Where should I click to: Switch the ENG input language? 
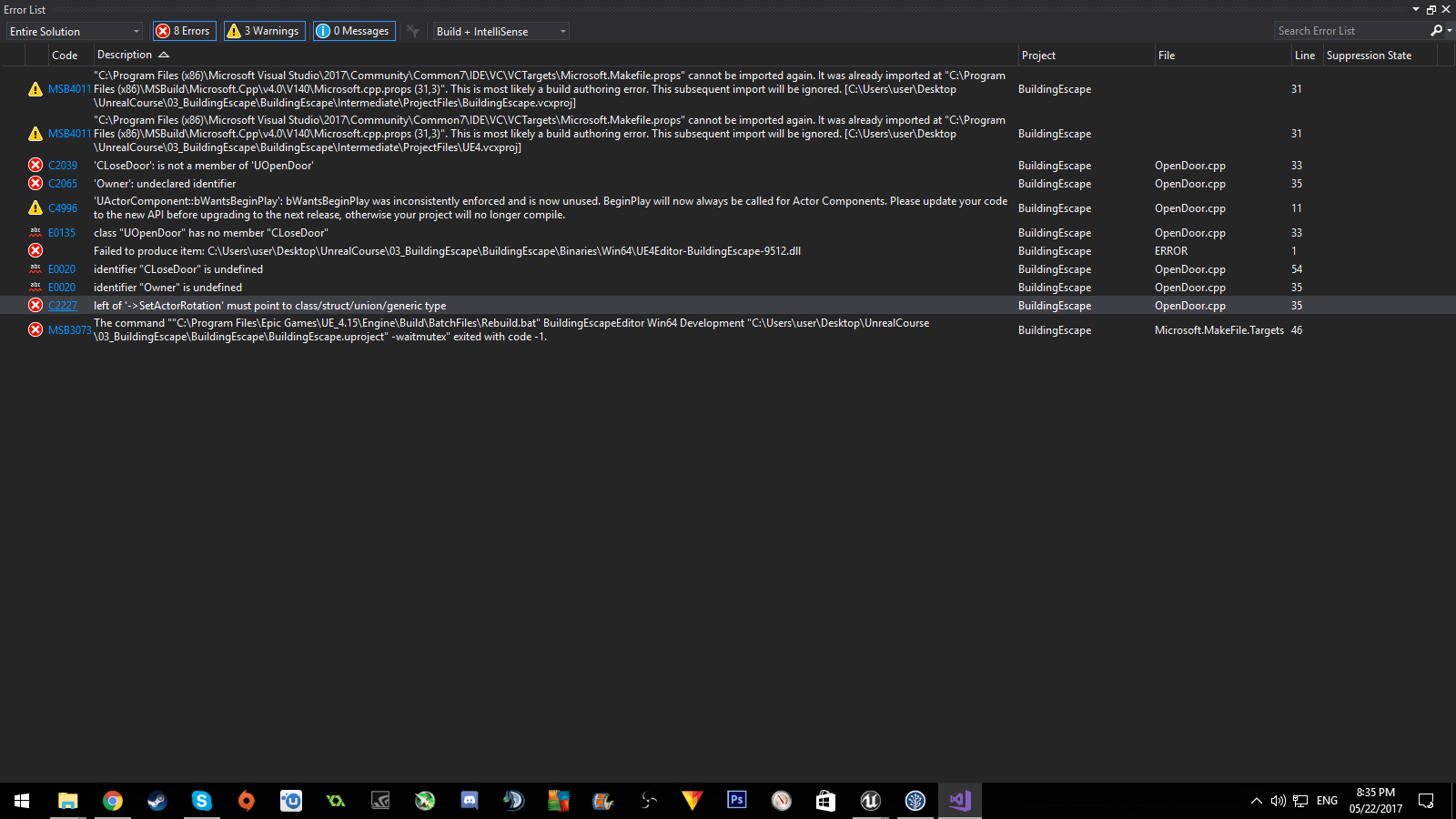[x=1327, y=801]
